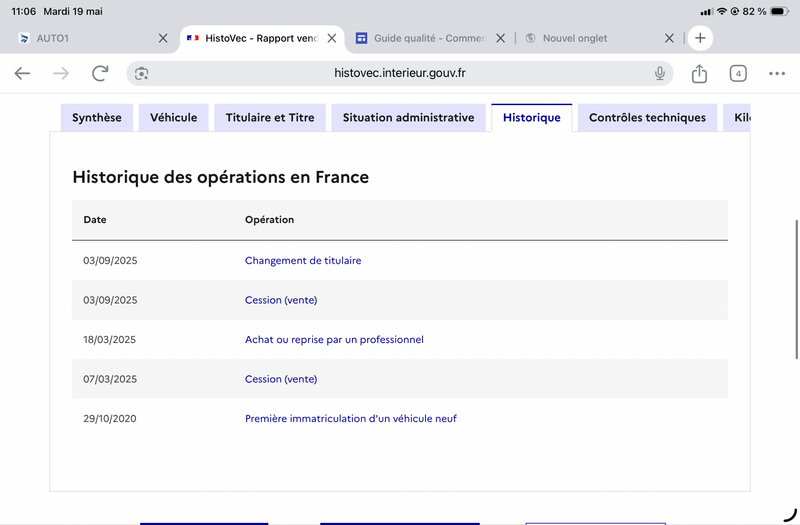
Task: Select the Situation administrative tab
Action: (408, 118)
